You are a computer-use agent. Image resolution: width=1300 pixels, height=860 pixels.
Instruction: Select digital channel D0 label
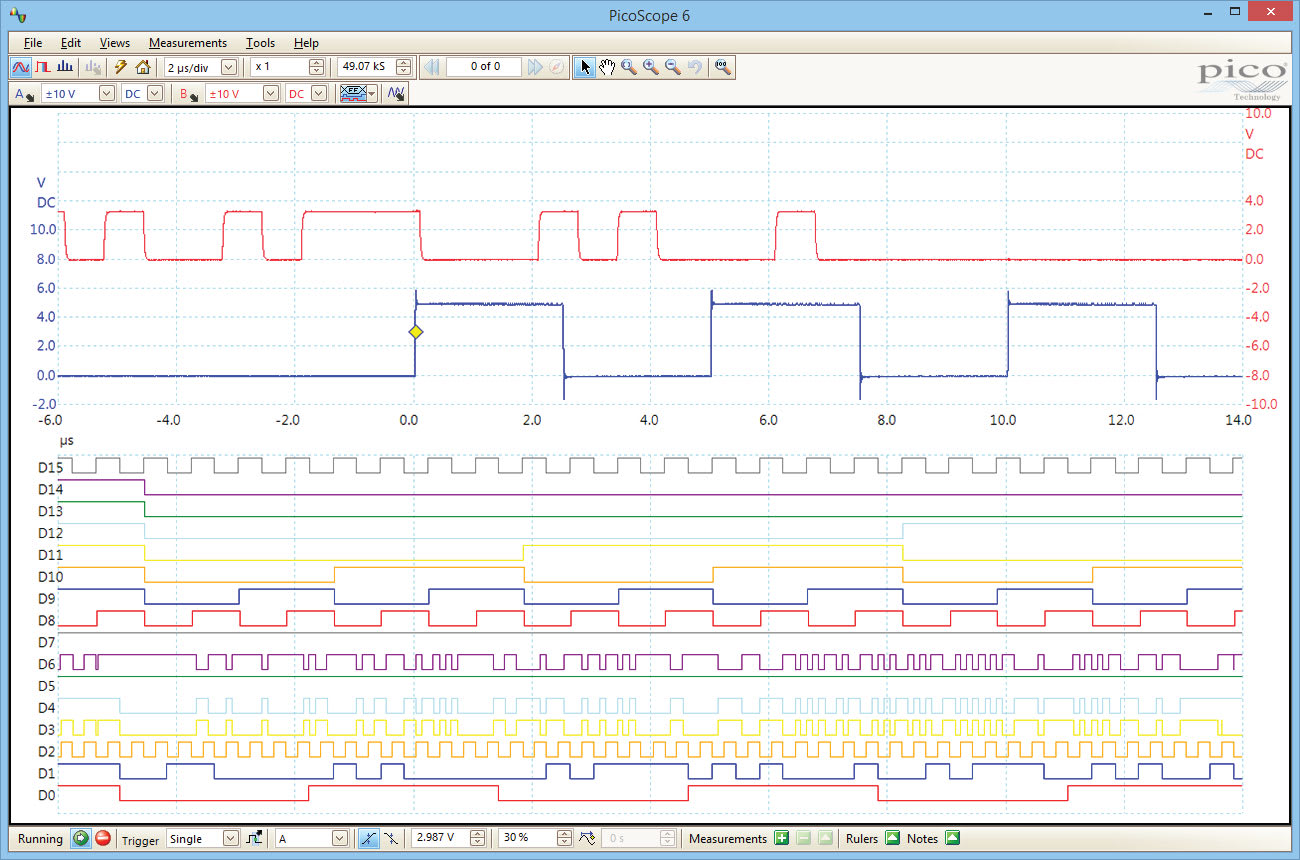pos(47,795)
